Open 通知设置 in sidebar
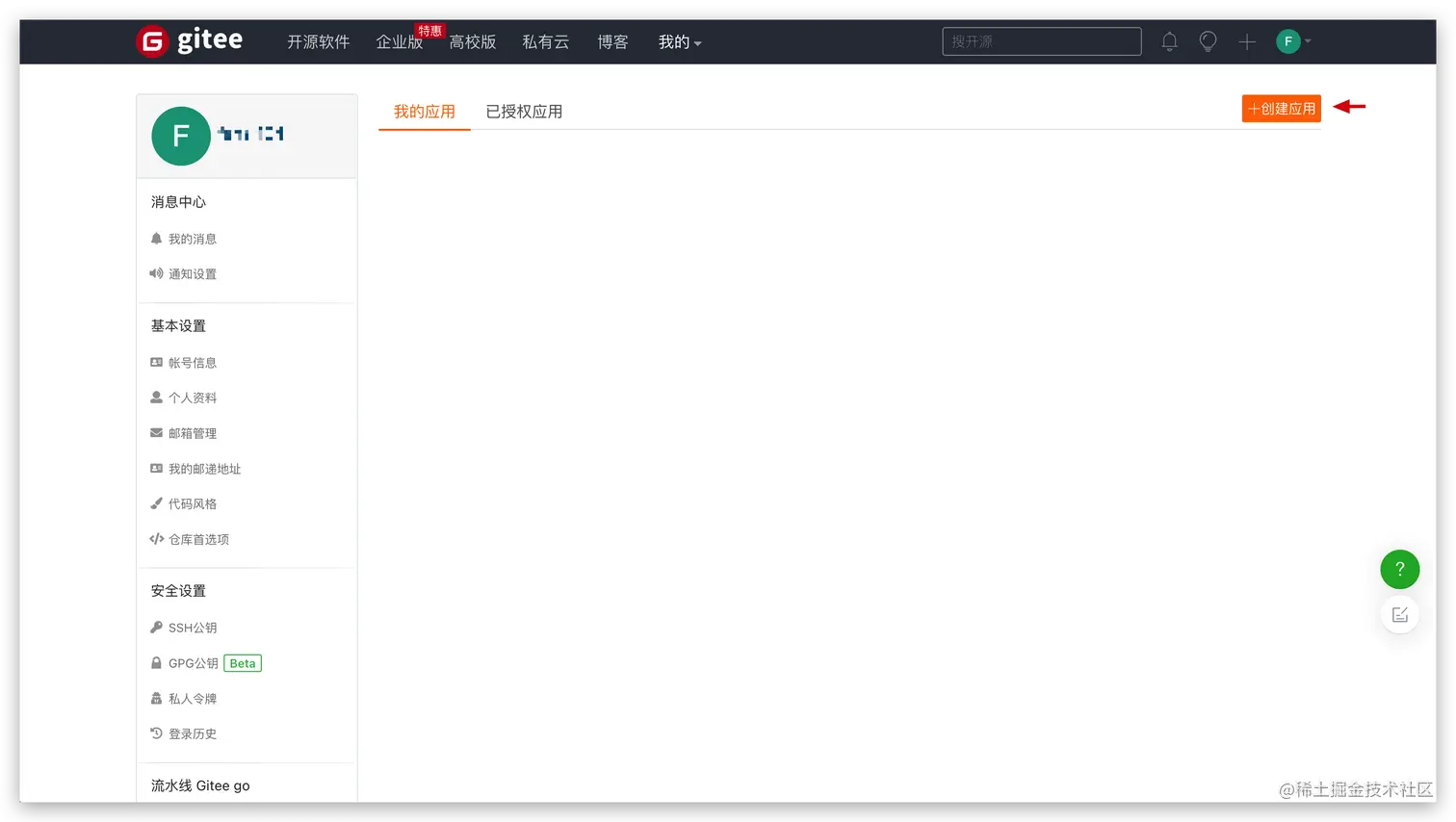This screenshot has height=822, width=1456. point(184,274)
